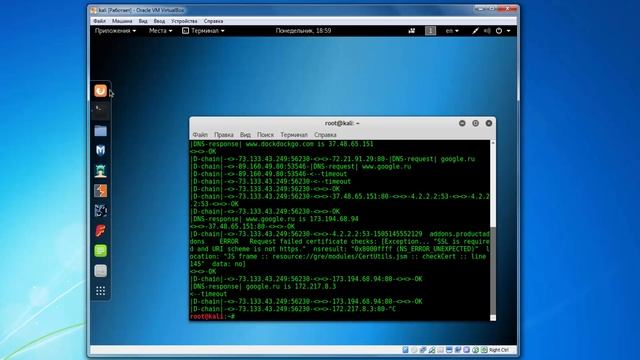Click the VirtualBox optical disc status icon
Viewport: 640px width, 360px height.
tap(414, 350)
